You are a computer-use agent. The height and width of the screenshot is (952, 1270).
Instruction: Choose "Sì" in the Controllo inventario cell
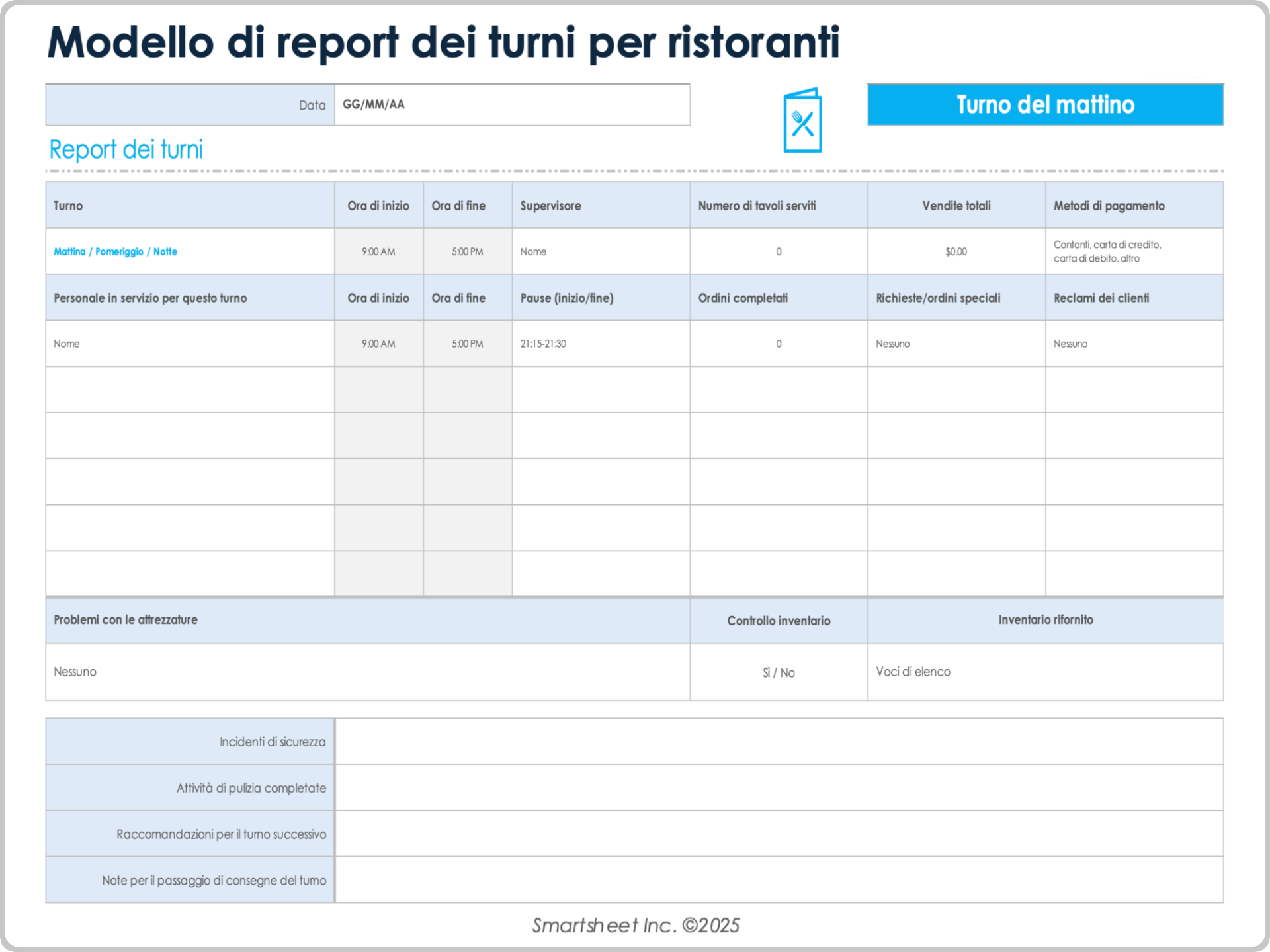[766, 672]
